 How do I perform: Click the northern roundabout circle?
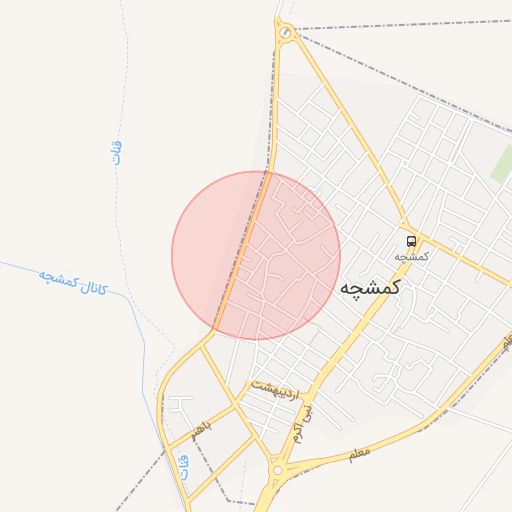pos(285,33)
